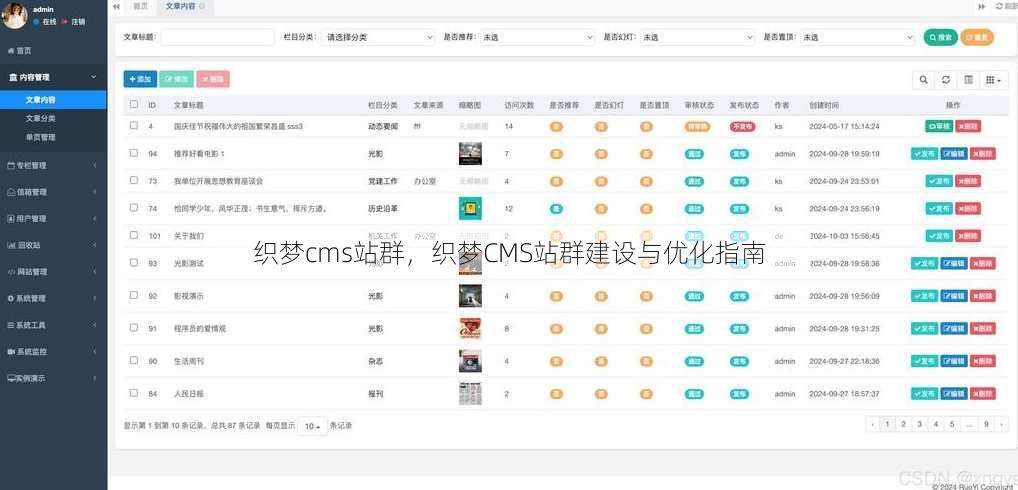Delete the 推荐好看电影 1 article
Image resolution: width=1018 pixels, height=490 pixels.
pos(983,154)
